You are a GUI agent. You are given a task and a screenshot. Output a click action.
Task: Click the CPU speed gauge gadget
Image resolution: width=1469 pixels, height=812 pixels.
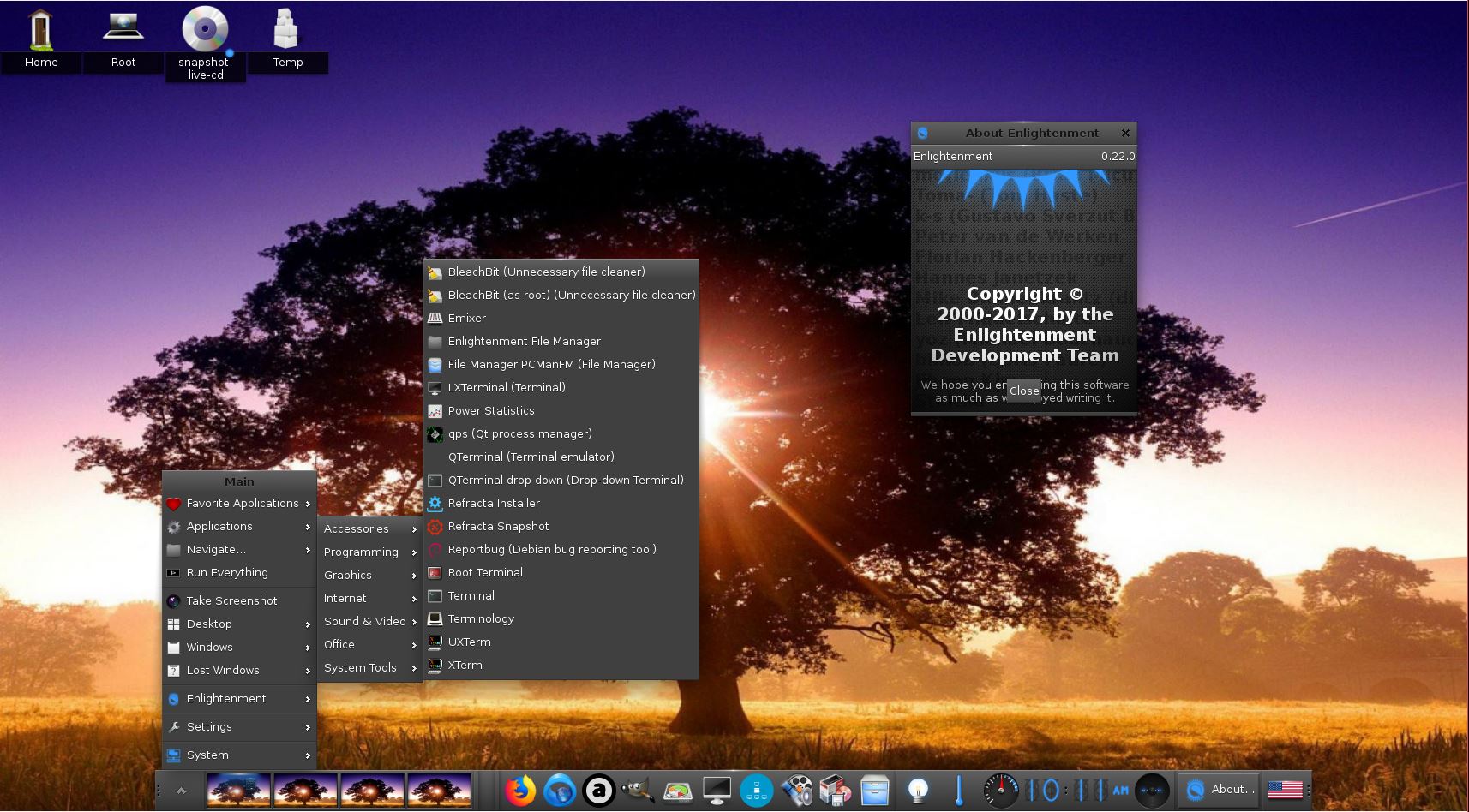1000,791
